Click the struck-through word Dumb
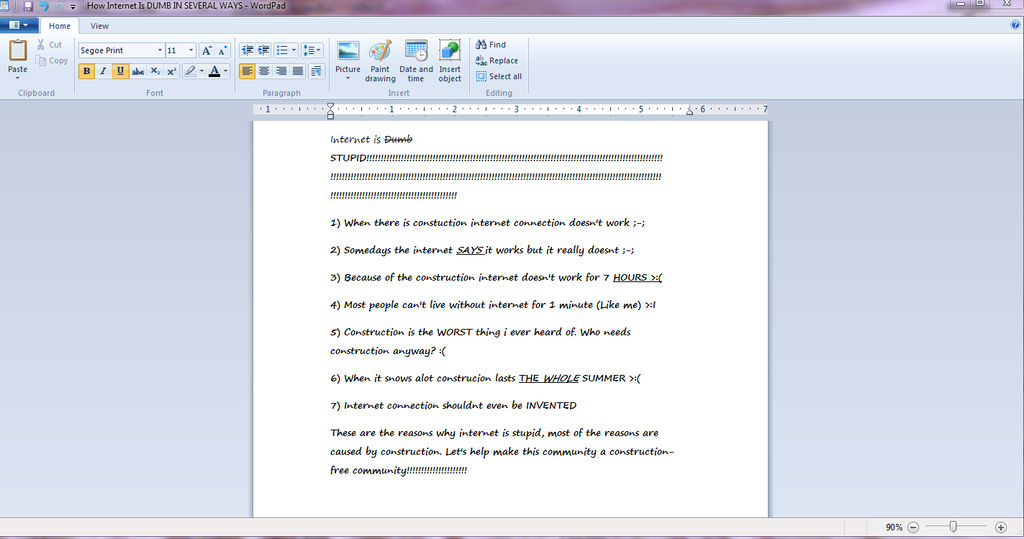 tap(398, 139)
